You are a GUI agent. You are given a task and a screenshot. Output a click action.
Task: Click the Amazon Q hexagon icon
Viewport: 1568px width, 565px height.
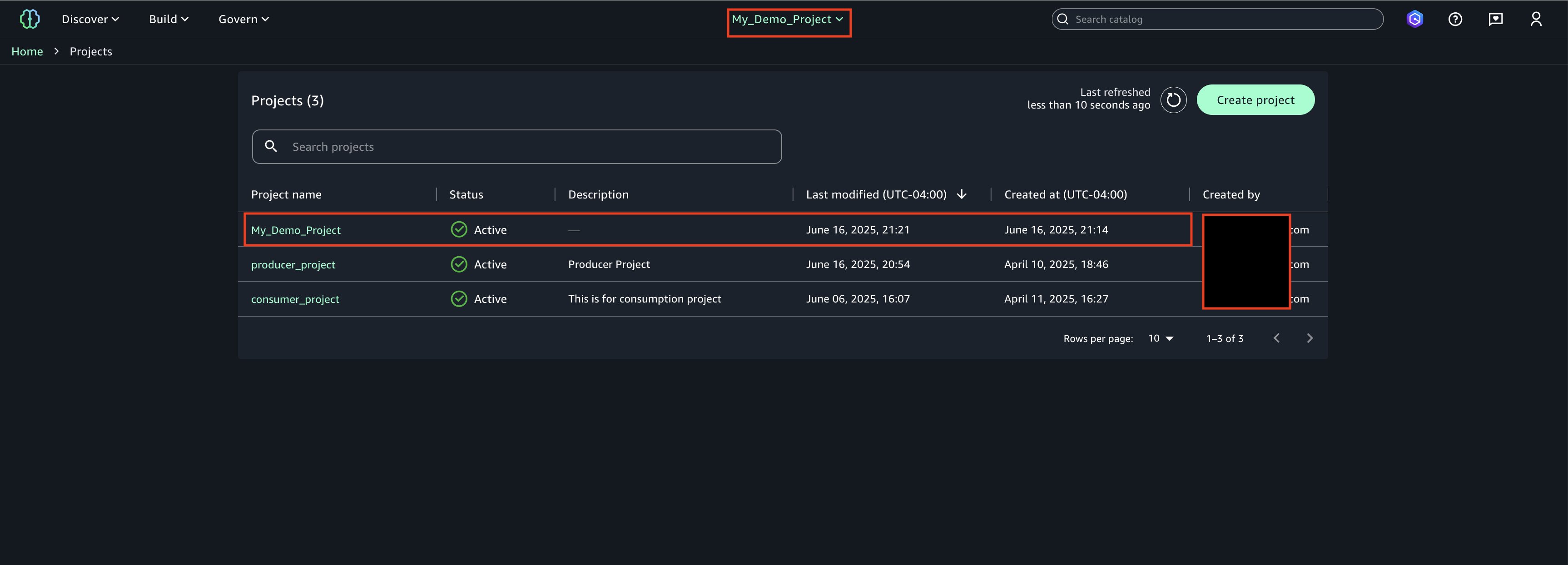(x=1414, y=20)
